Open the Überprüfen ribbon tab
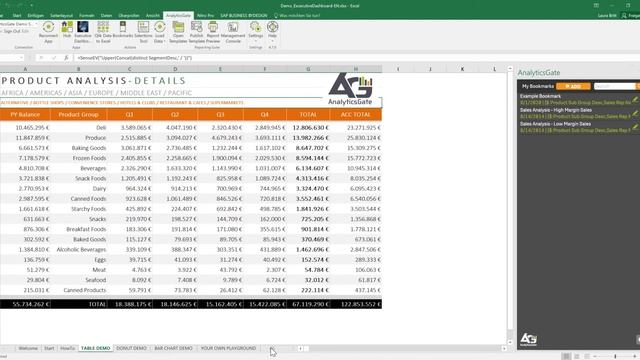The width and height of the screenshot is (640, 360). point(129,16)
